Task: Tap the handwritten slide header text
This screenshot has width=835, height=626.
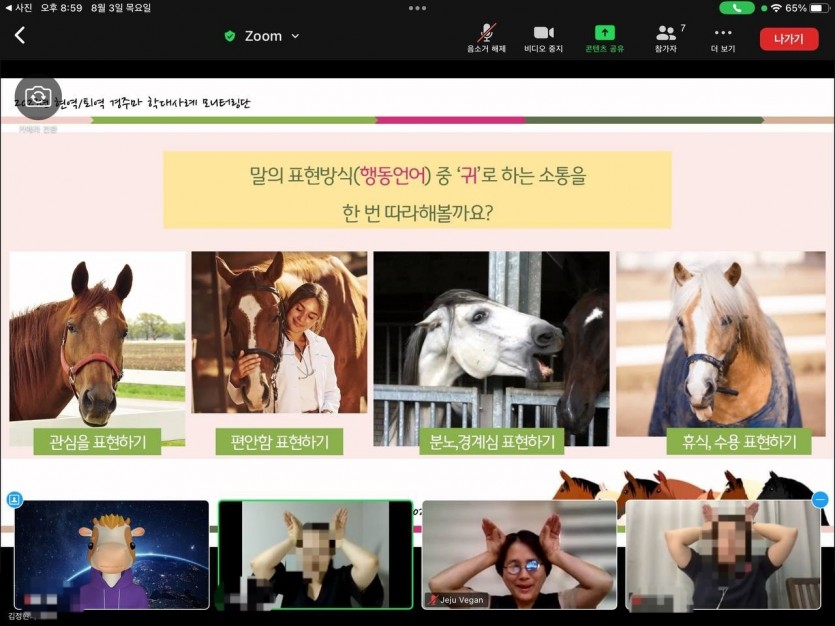Action: point(133,103)
